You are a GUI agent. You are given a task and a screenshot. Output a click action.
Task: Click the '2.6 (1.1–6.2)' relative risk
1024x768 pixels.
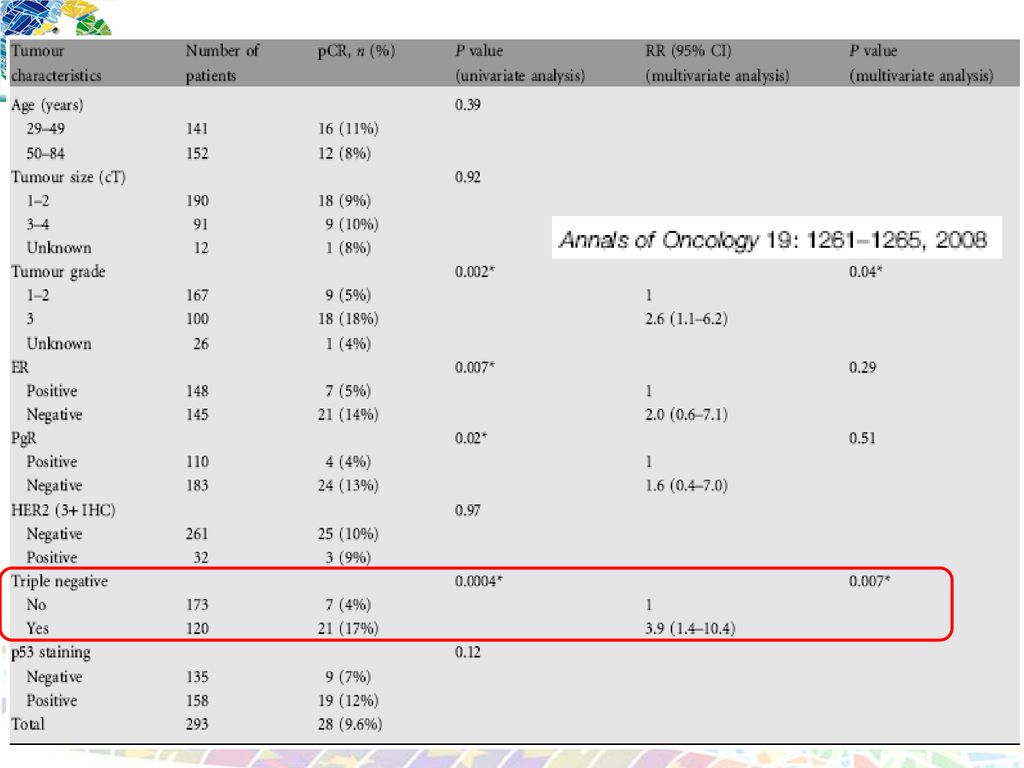pos(686,319)
